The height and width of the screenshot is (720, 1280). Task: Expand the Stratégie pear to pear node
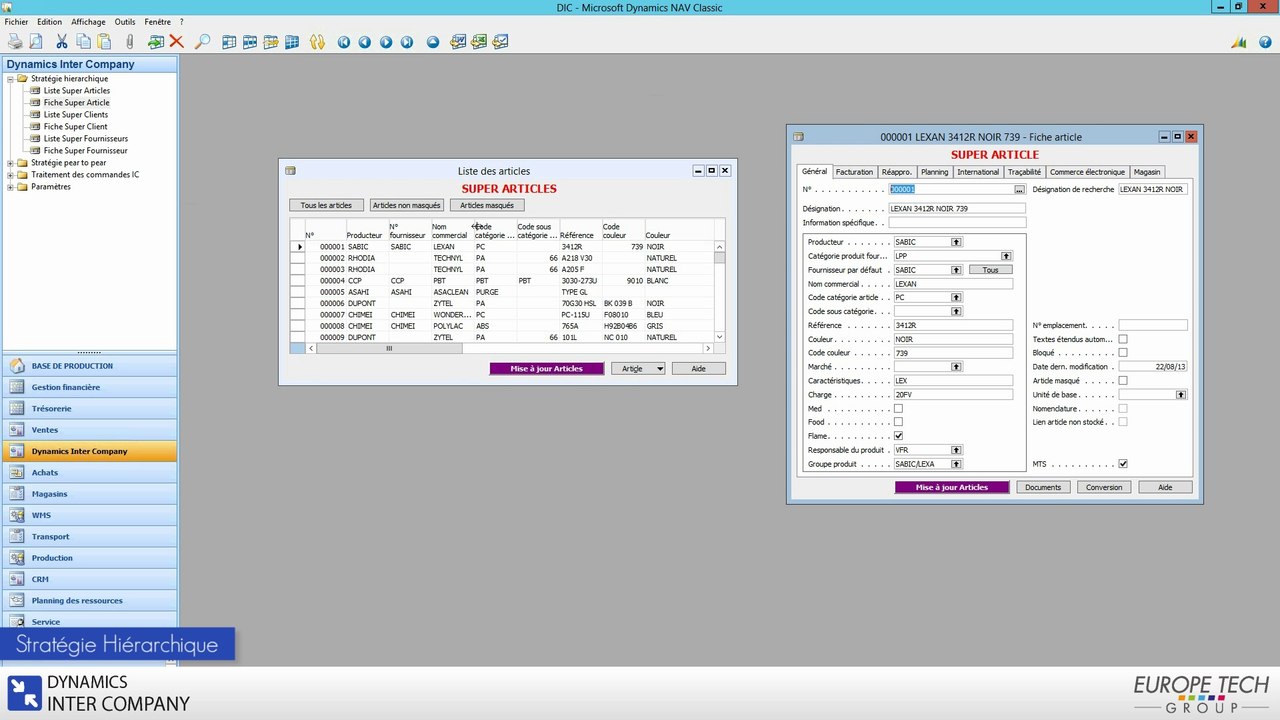point(10,163)
